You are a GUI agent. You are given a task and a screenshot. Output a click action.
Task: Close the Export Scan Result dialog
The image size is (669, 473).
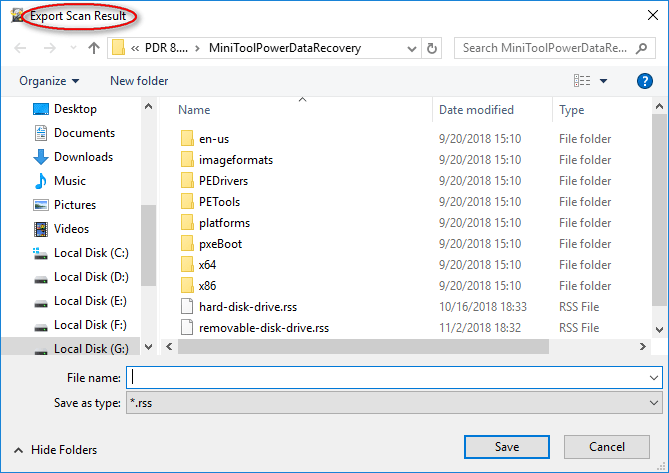tap(652, 15)
